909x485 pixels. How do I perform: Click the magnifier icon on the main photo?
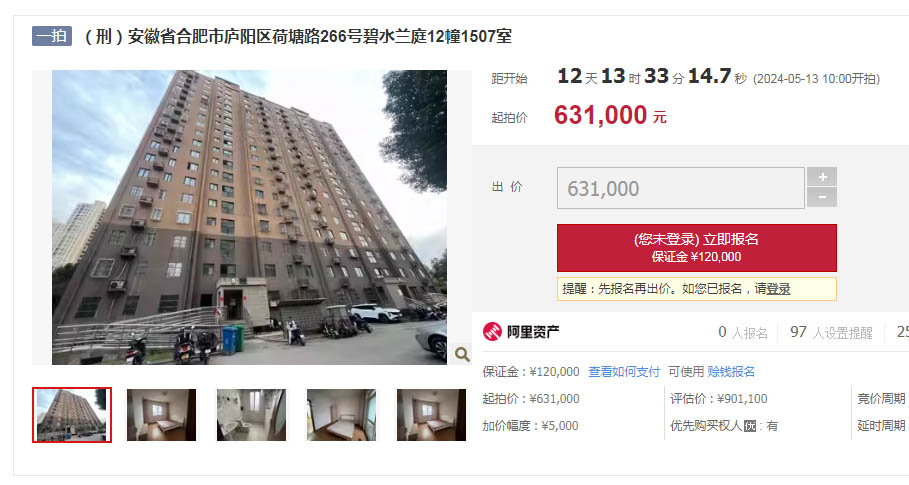click(461, 354)
